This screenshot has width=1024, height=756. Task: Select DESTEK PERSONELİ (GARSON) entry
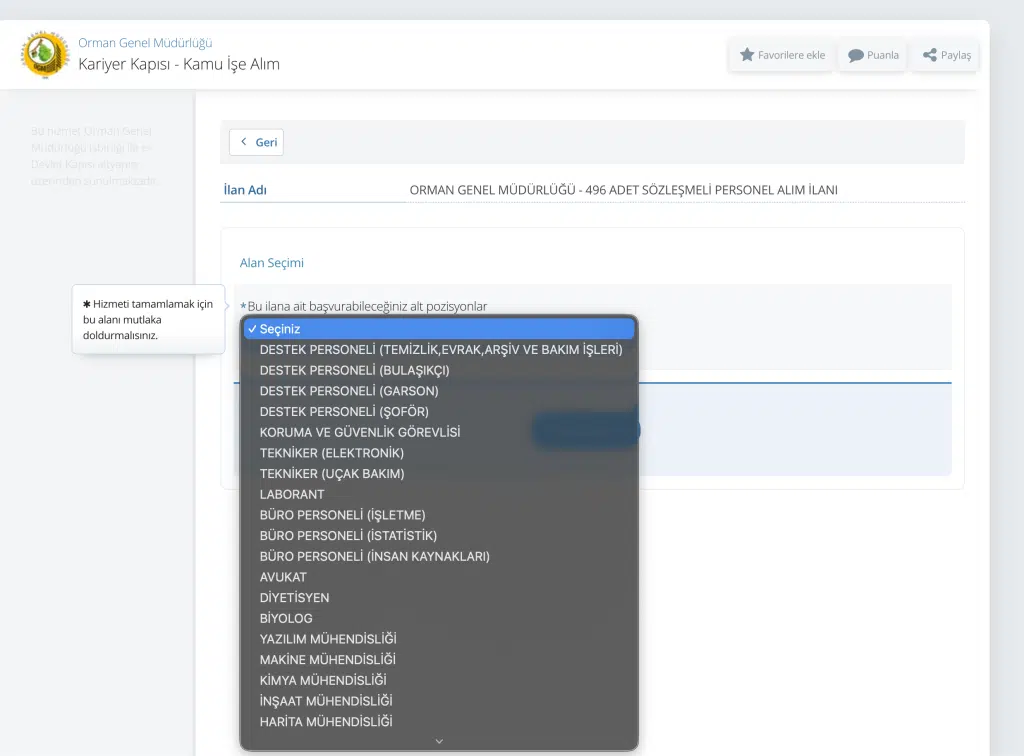[x=349, y=391]
